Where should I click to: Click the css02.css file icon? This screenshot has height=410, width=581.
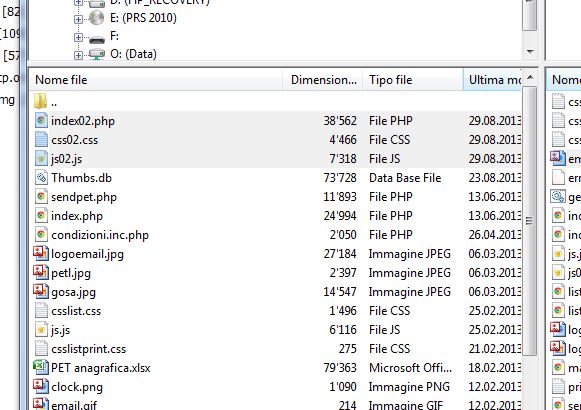tap(41, 140)
